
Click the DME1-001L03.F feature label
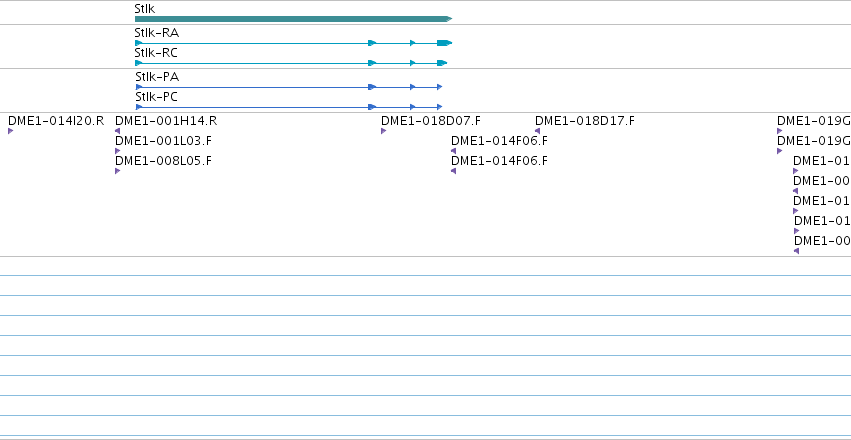pyautogui.click(x=163, y=141)
